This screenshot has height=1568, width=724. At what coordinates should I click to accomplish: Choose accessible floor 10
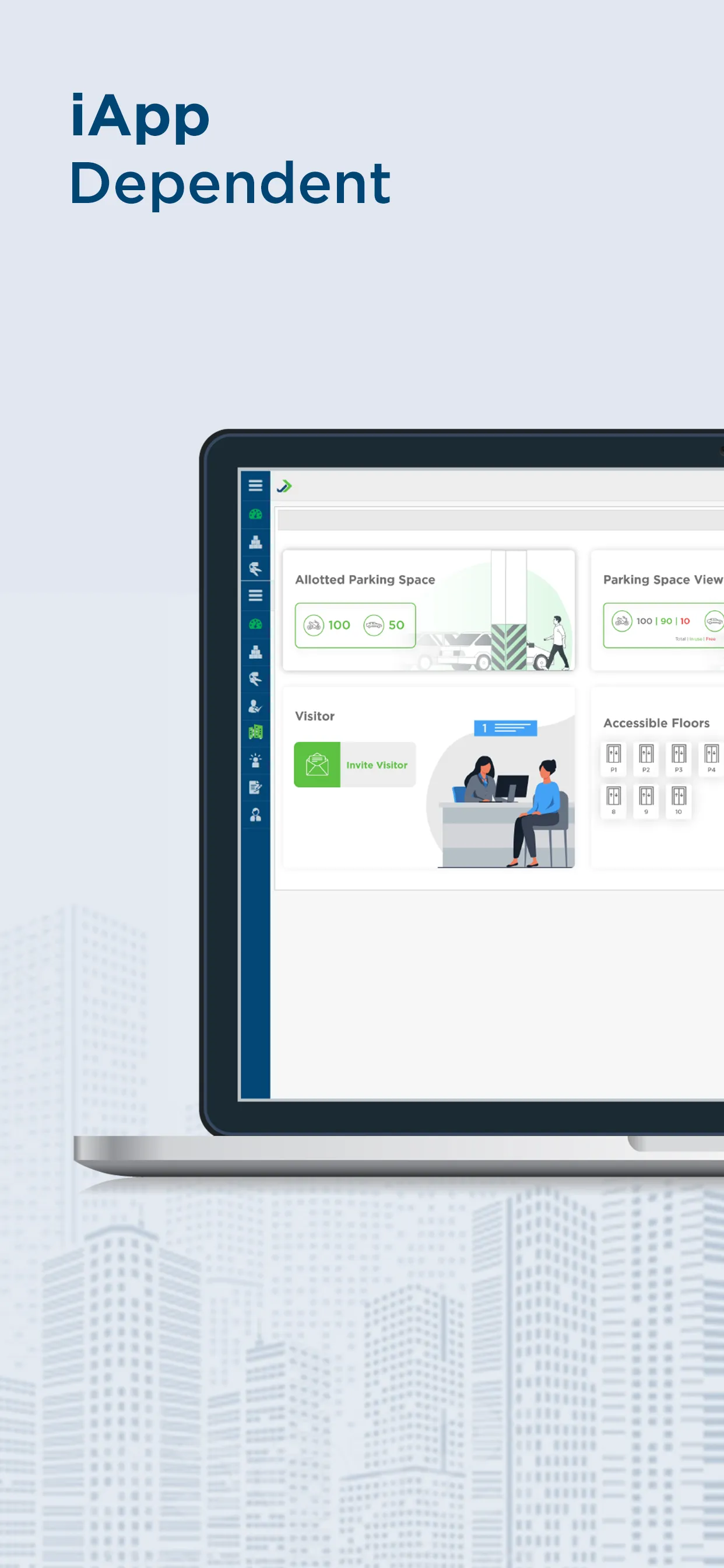(679, 800)
